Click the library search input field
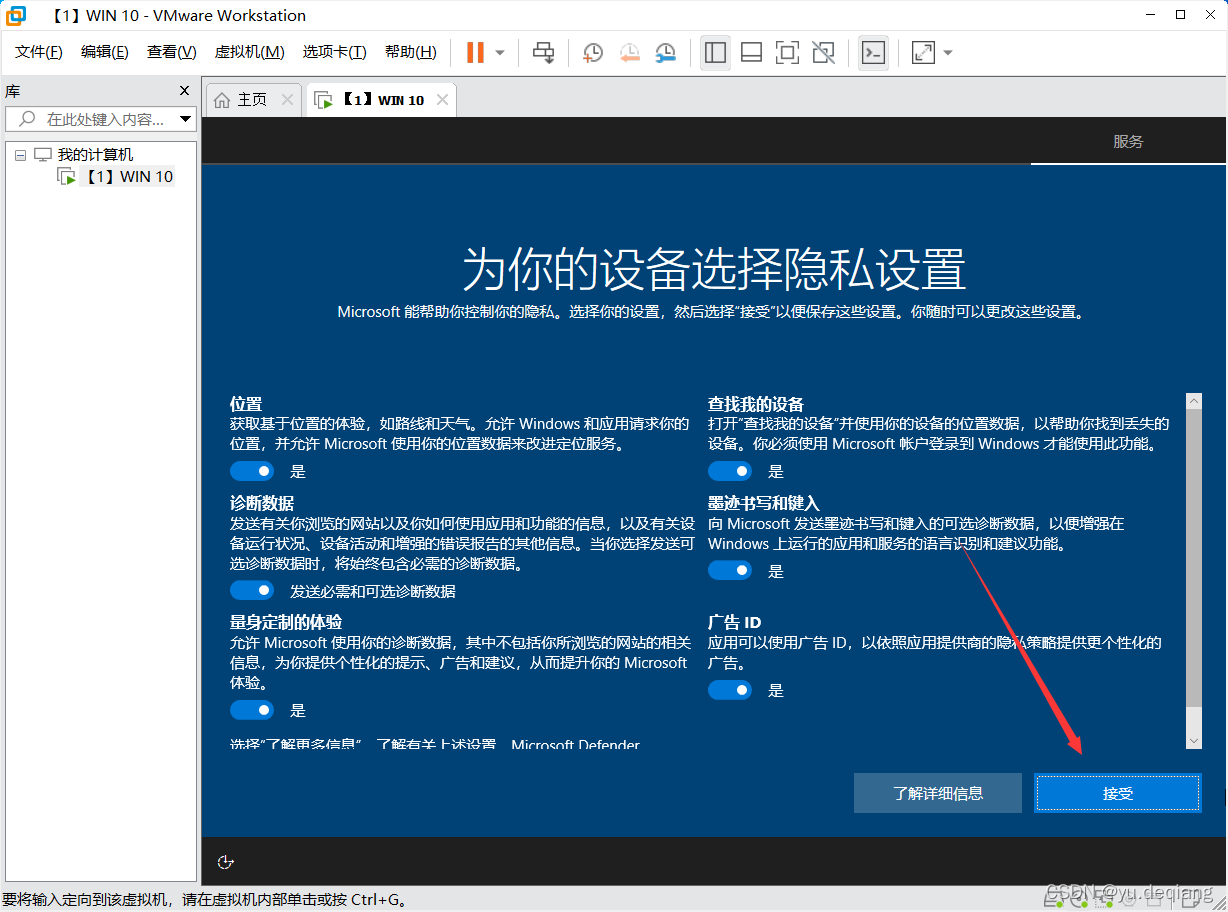 click(x=102, y=119)
